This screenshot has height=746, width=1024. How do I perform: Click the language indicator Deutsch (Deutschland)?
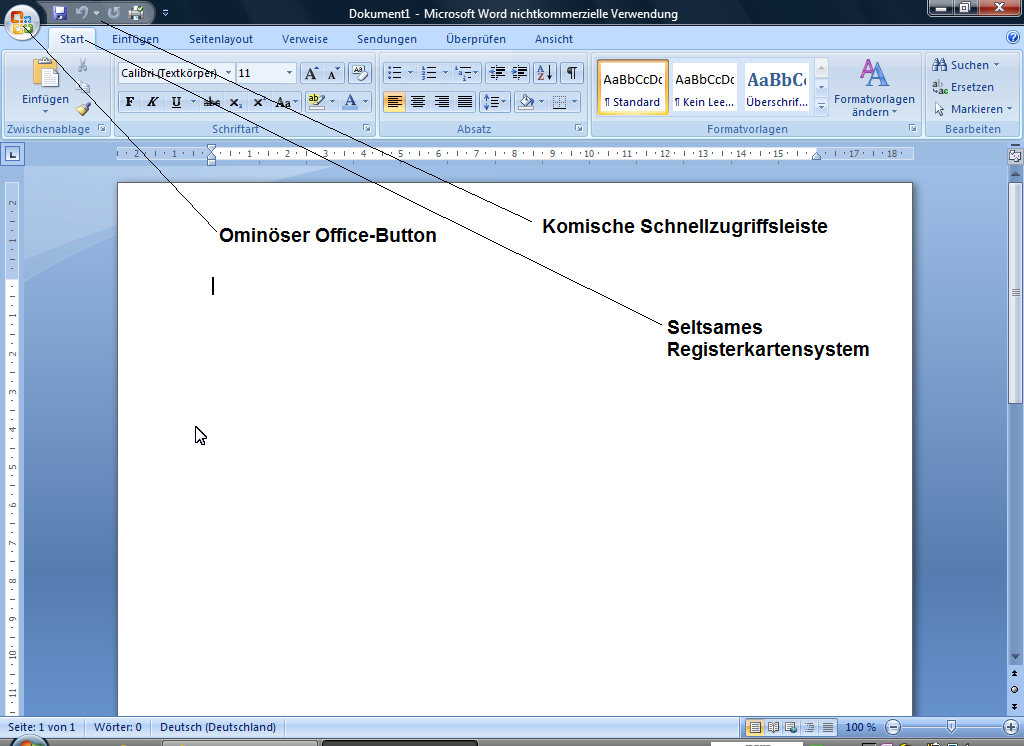[x=217, y=727]
